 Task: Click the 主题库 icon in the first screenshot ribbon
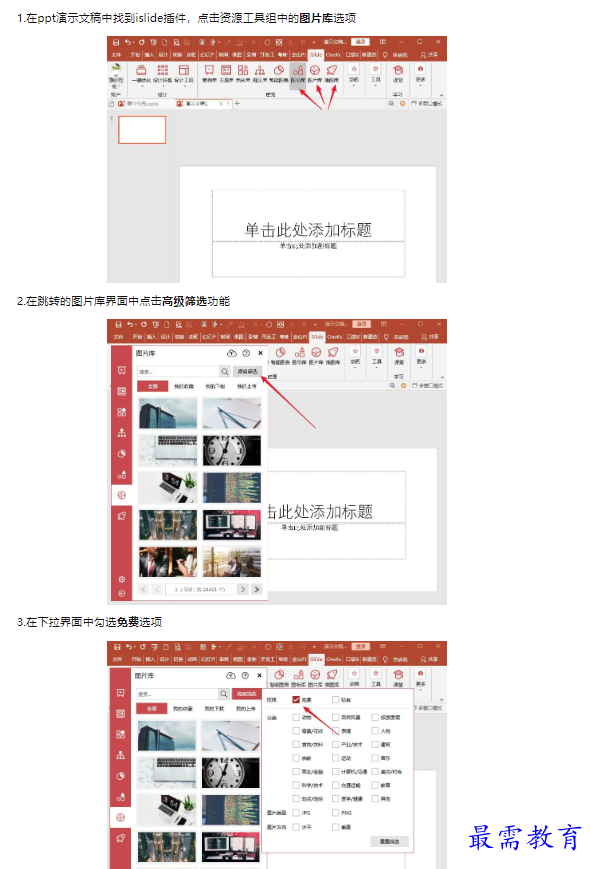(226, 70)
